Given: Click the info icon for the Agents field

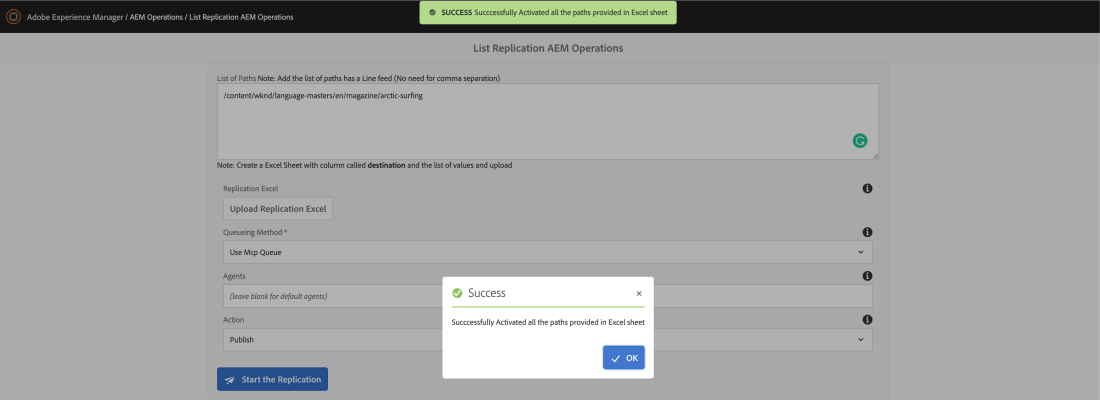Looking at the screenshot, I should [867, 276].
